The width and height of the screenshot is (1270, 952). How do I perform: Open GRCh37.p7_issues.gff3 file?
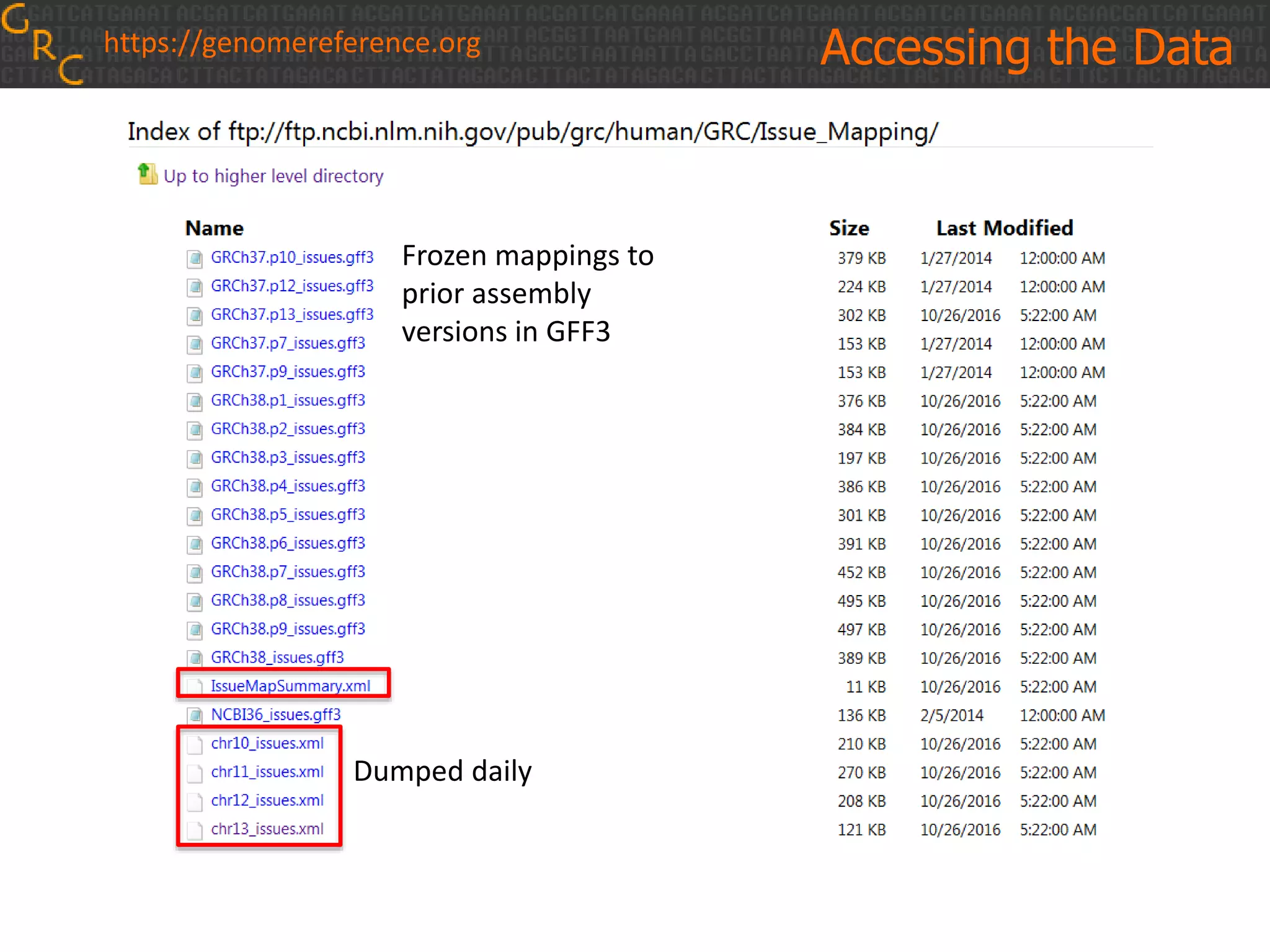point(288,343)
